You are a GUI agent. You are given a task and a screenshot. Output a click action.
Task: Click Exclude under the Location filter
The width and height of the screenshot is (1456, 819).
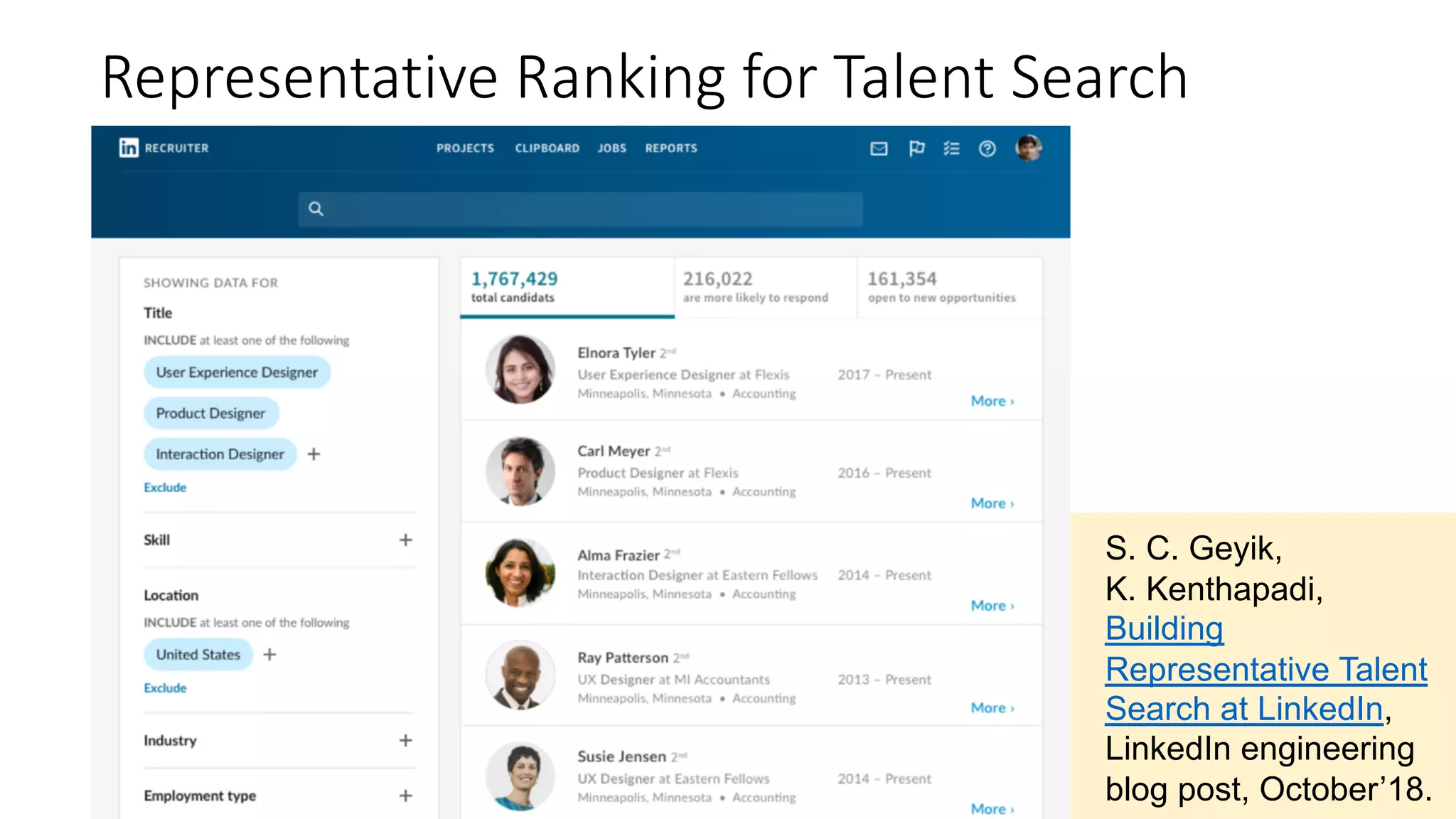pyautogui.click(x=165, y=688)
